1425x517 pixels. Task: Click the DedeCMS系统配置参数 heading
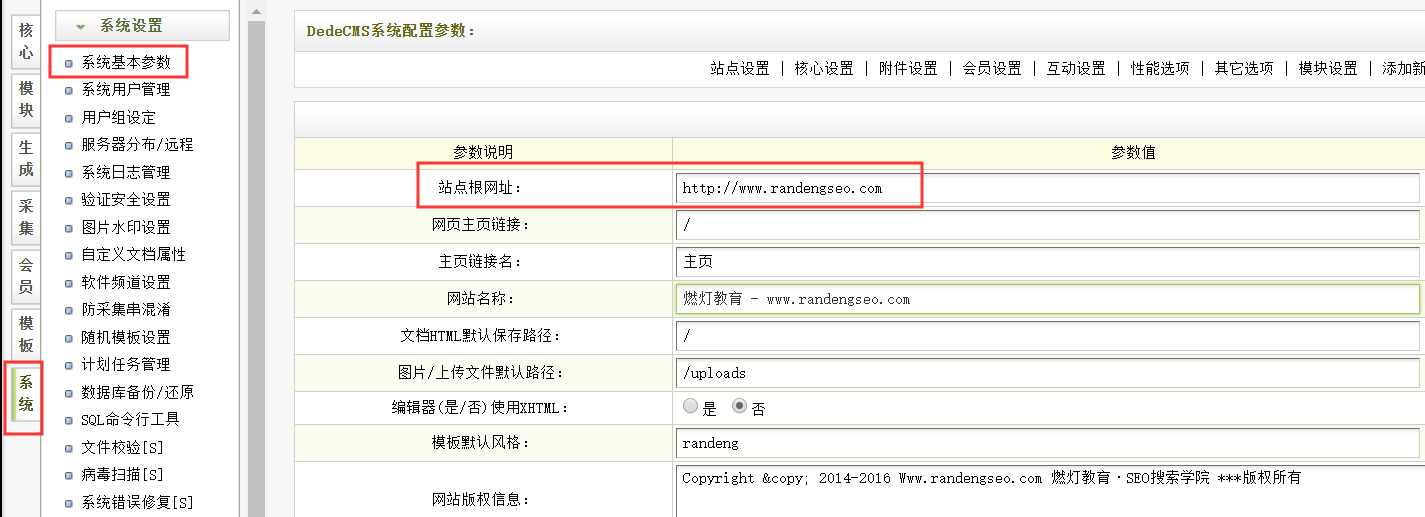pyautogui.click(x=391, y=31)
